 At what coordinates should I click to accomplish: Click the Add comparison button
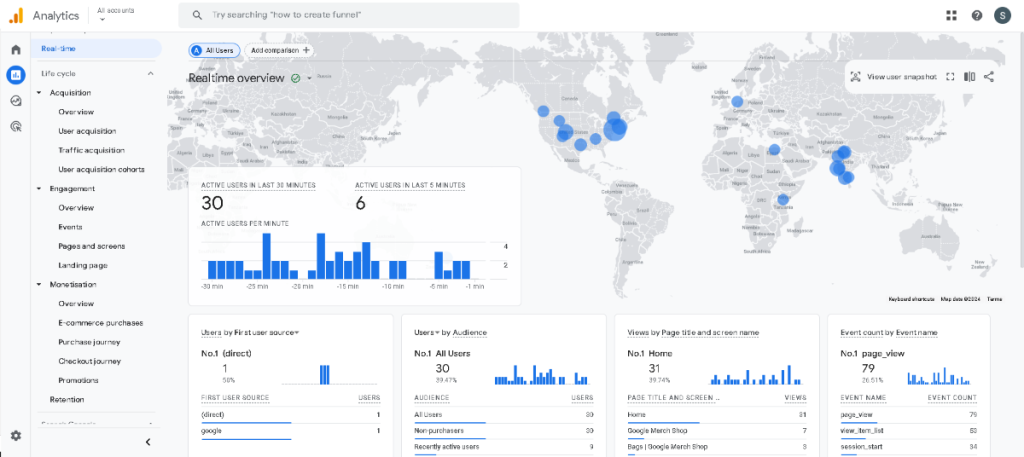click(280, 50)
